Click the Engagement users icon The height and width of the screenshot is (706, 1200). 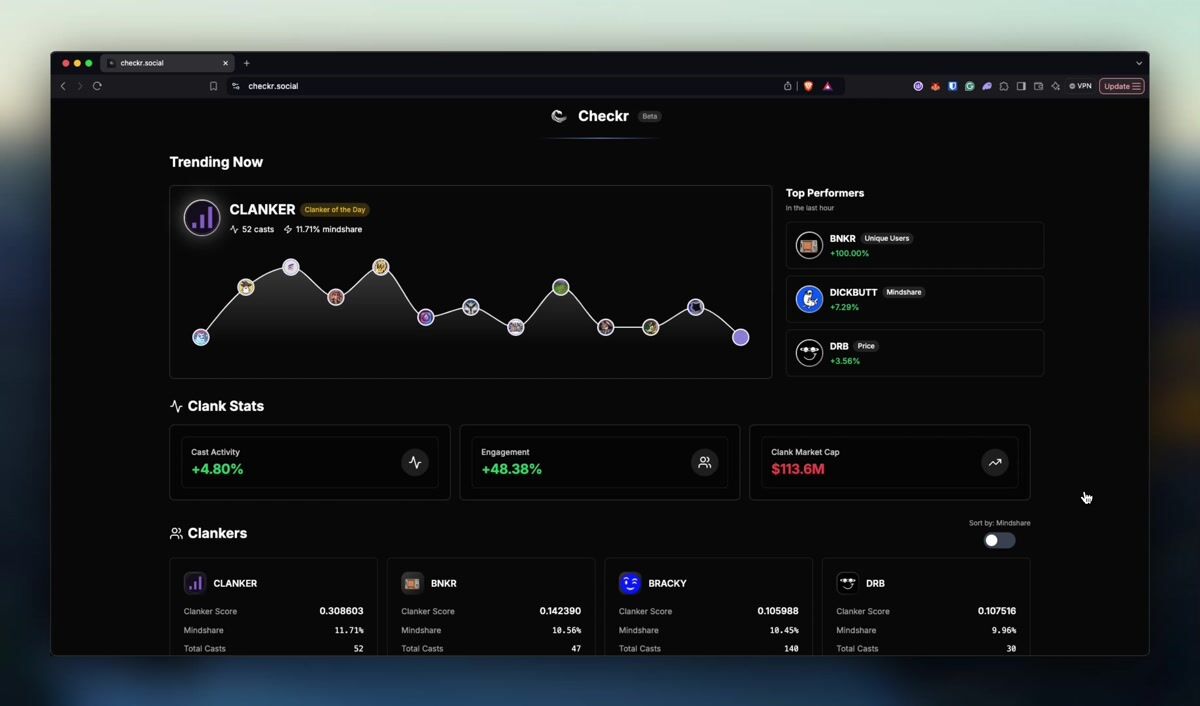click(x=704, y=462)
